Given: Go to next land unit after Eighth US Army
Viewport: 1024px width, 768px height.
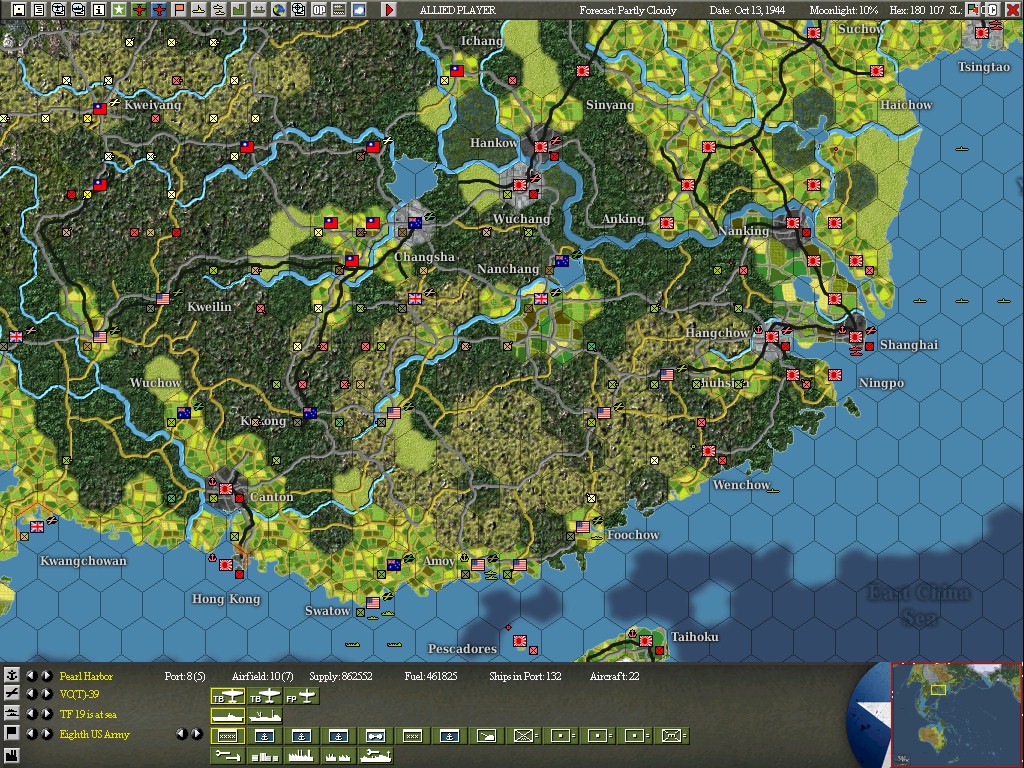Looking at the screenshot, I should (46, 733).
